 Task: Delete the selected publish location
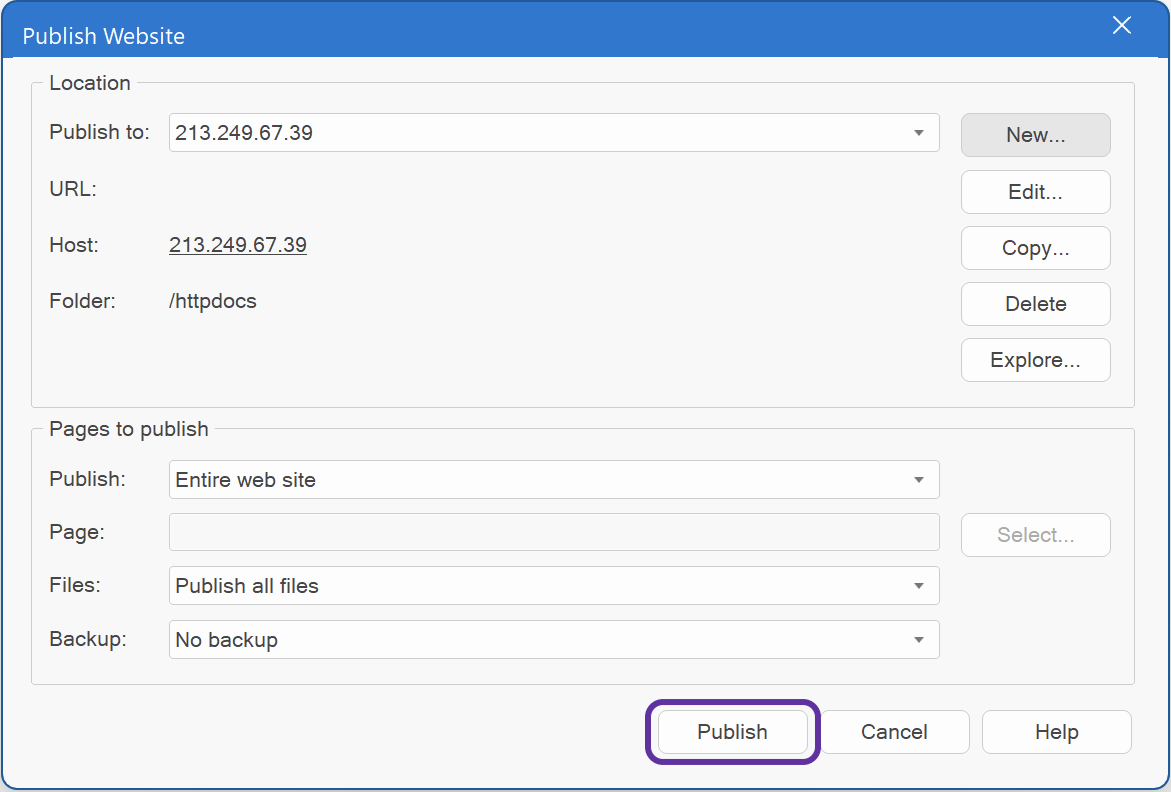[1035, 304]
